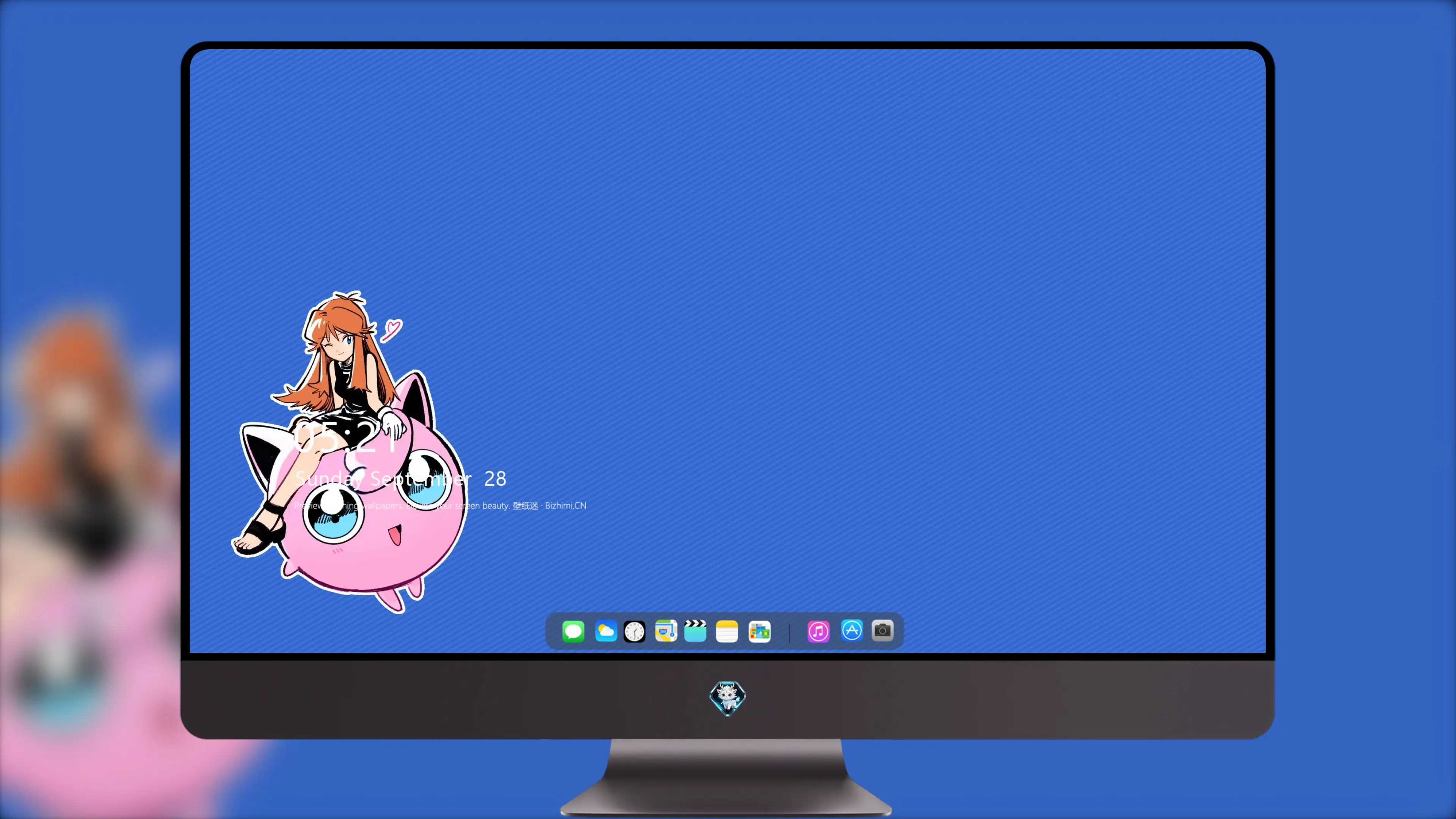Launch the Videos clapperboard app

tap(695, 631)
